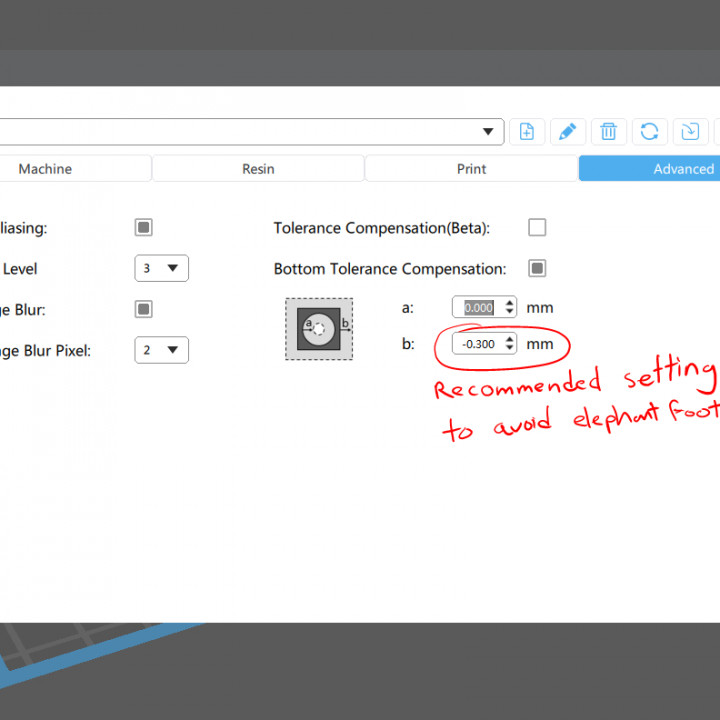Screen dimensions: 720x720
Task: Click the tolerance diagram thumbnail
Action: click(x=319, y=328)
